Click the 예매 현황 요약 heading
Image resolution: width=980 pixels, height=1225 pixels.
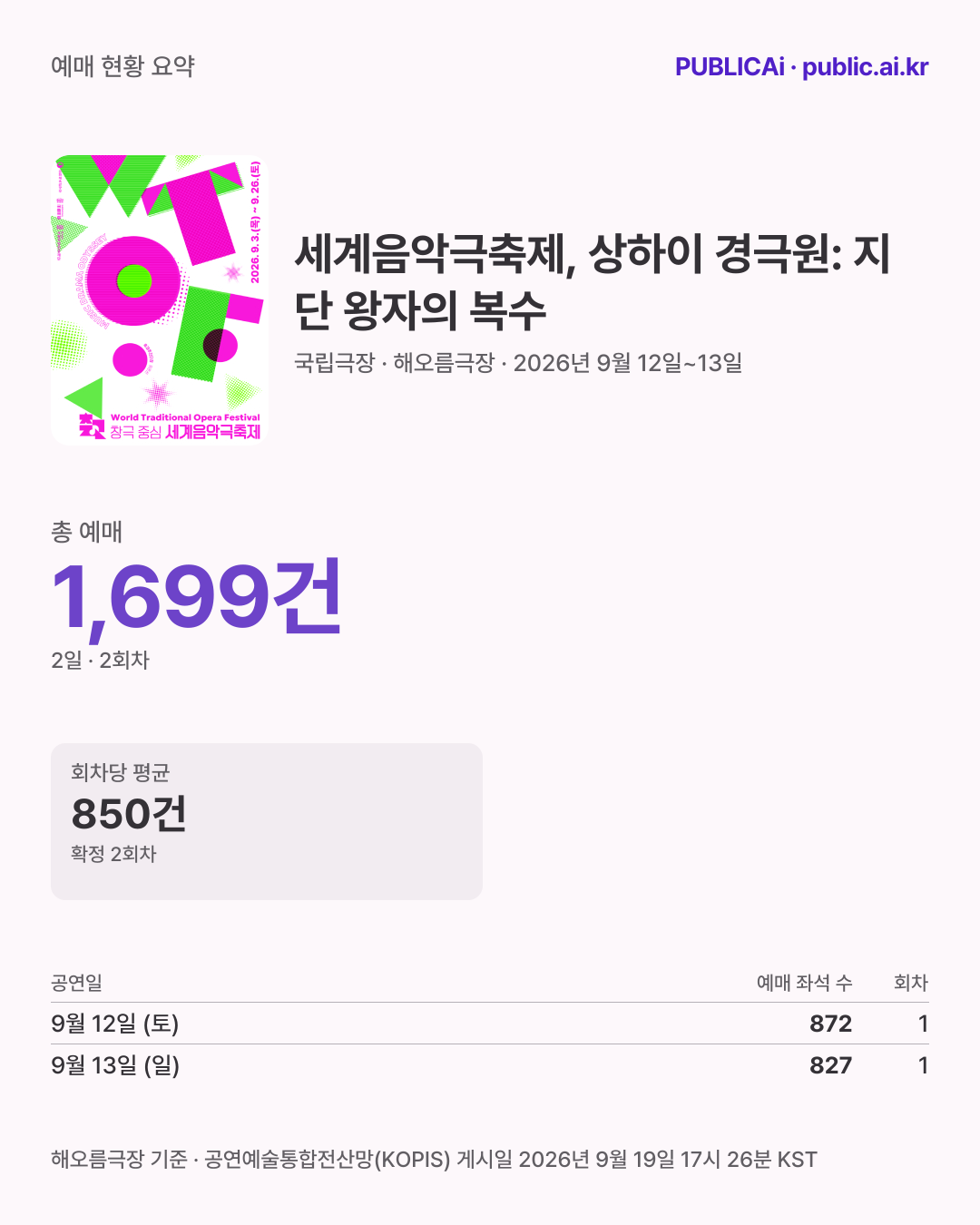122,66
